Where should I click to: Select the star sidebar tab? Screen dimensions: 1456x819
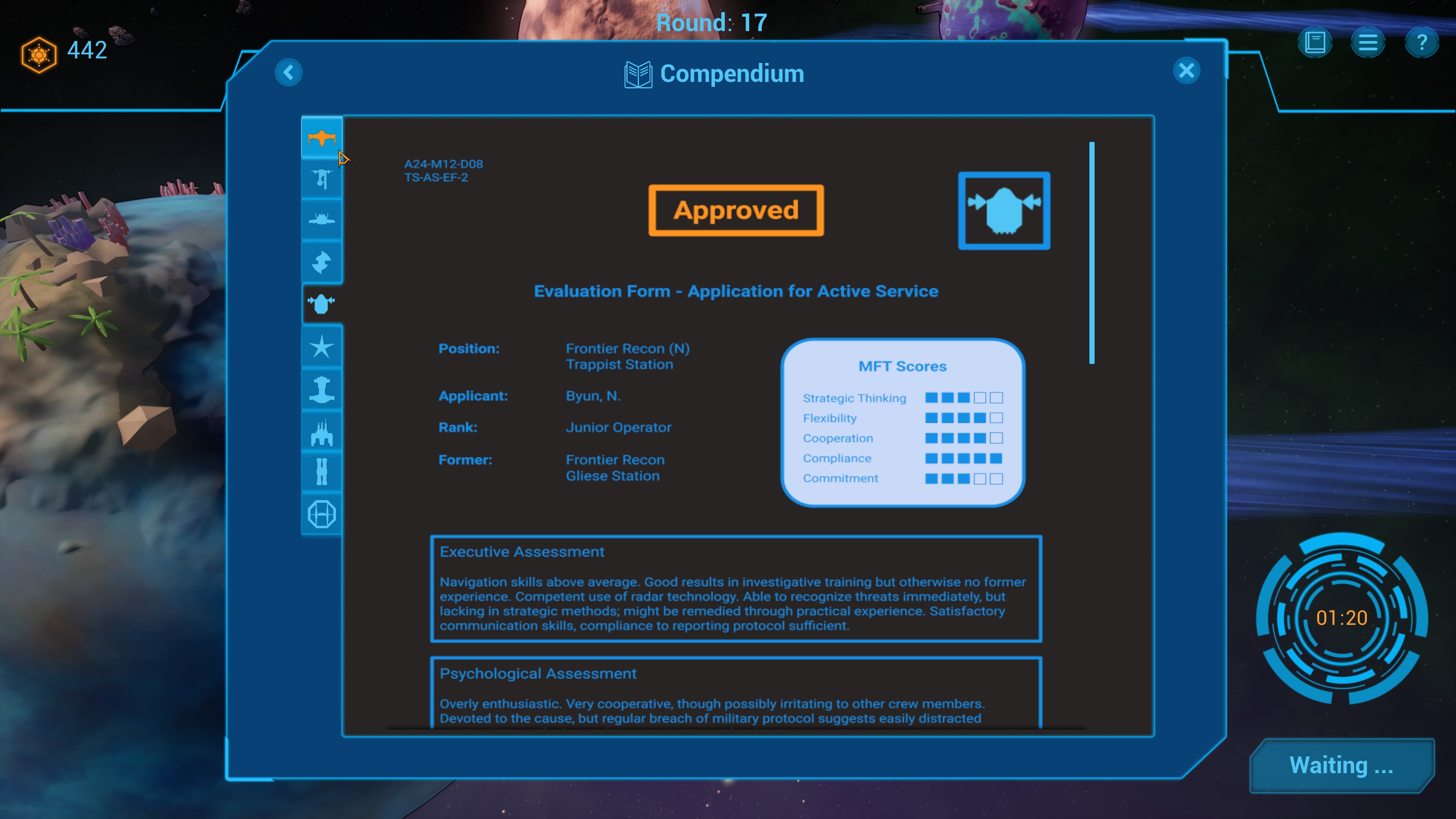(x=322, y=347)
